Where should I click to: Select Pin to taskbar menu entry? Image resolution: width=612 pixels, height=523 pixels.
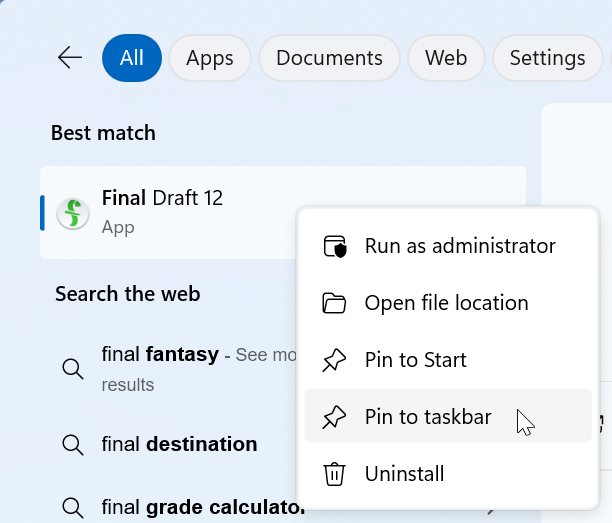point(448,416)
